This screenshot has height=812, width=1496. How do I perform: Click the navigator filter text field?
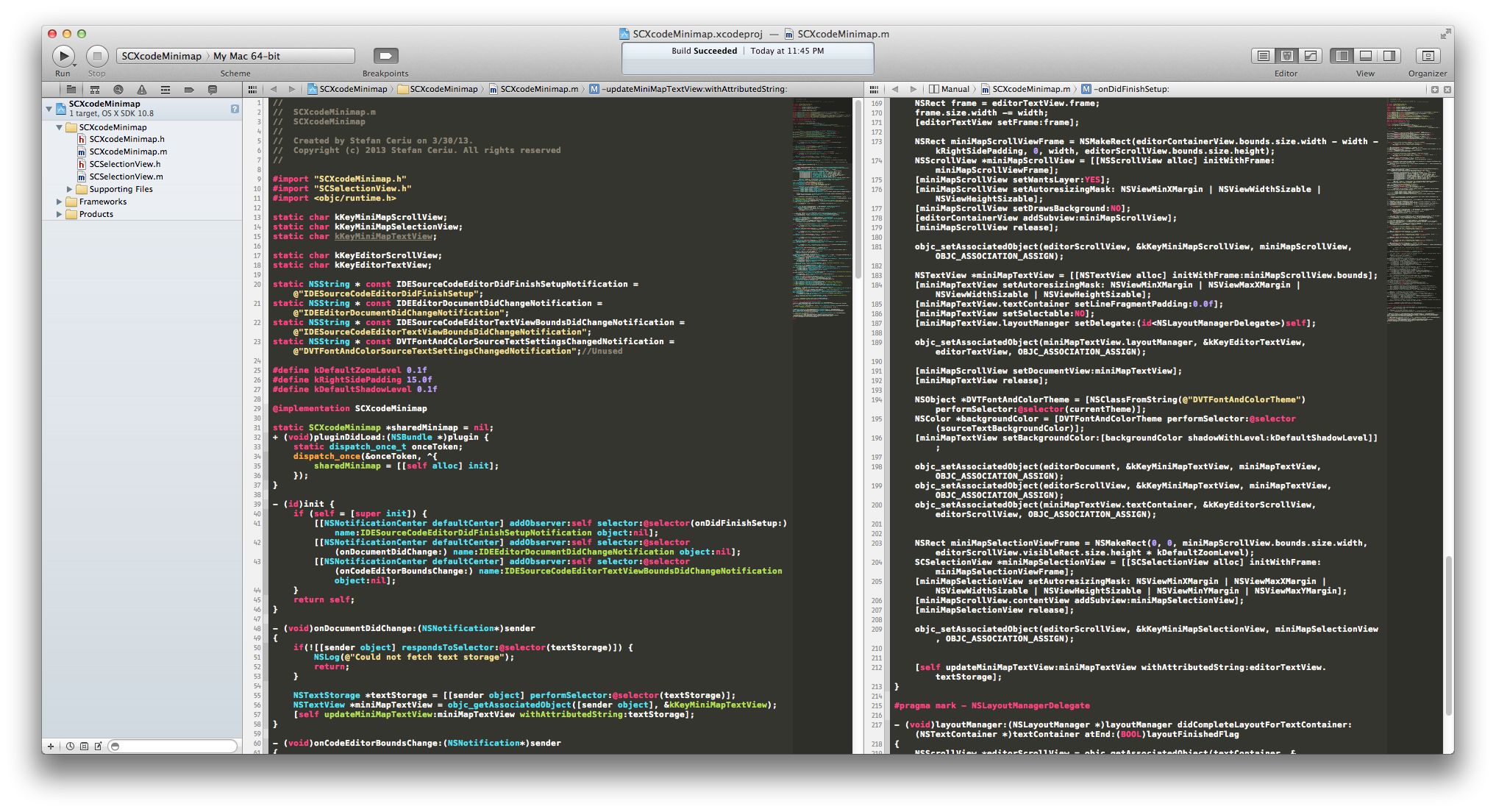tap(174, 747)
